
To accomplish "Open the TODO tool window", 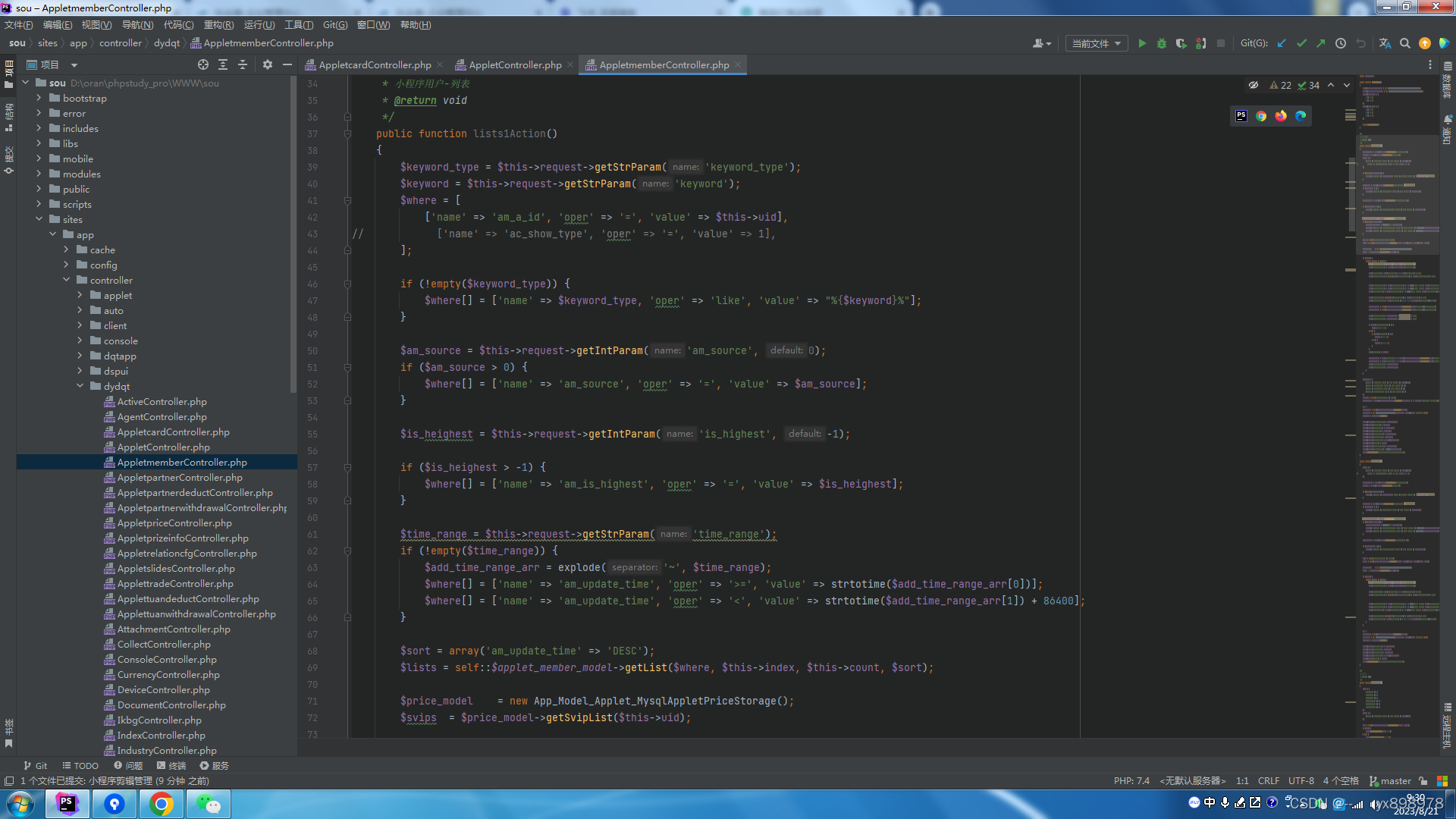I will 80,766.
